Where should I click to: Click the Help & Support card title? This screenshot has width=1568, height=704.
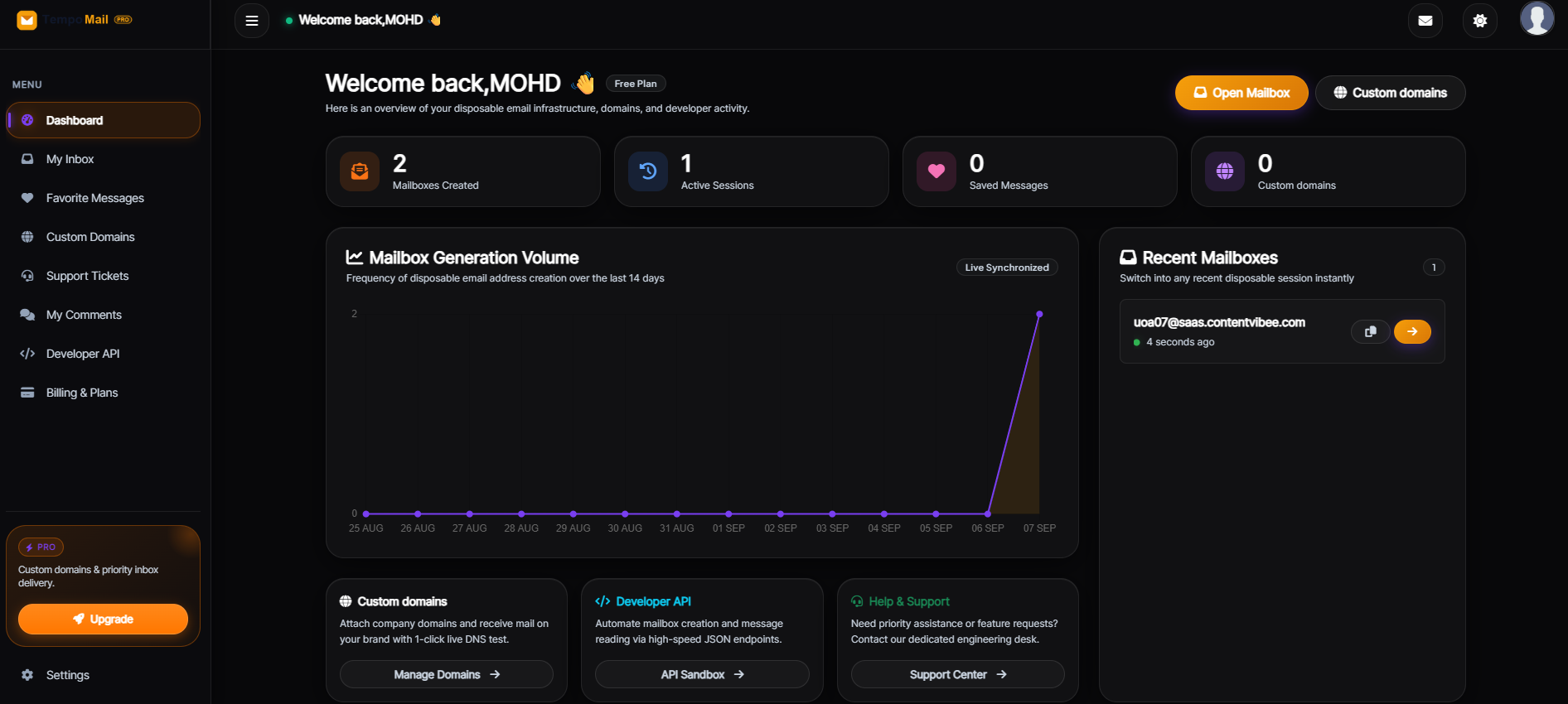click(x=909, y=601)
